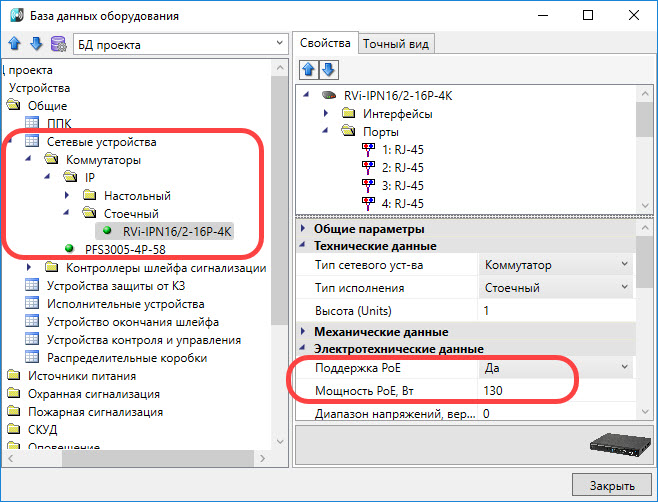Click the blue down arrow in left toolbar
The height and width of the screenshot is (502, 658).
pyautogui.click(x=36, y=43)
